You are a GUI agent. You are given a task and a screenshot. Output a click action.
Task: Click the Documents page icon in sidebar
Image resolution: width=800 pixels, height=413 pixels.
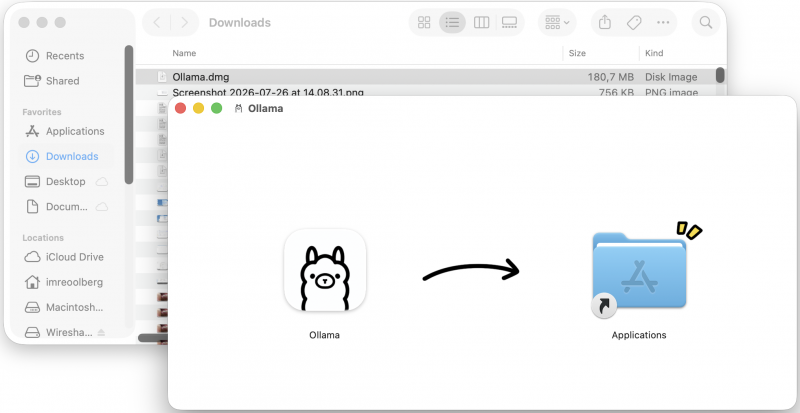[32, 207]
